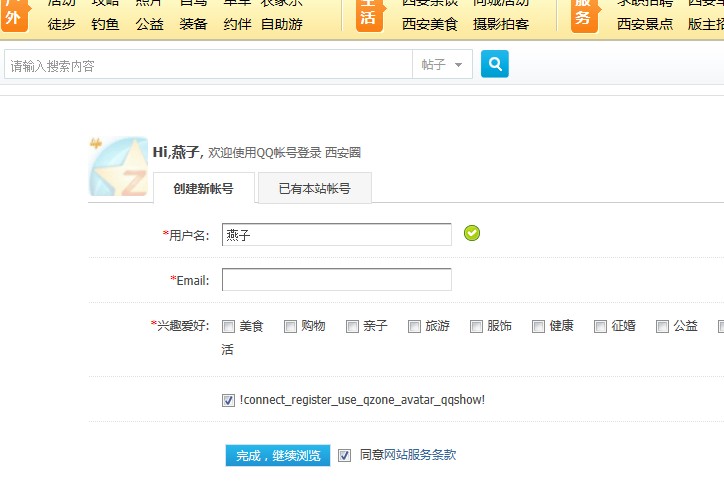Check the 公益 interest checkbox
This screenshot has width=724, height=487.
coord(662,326)
